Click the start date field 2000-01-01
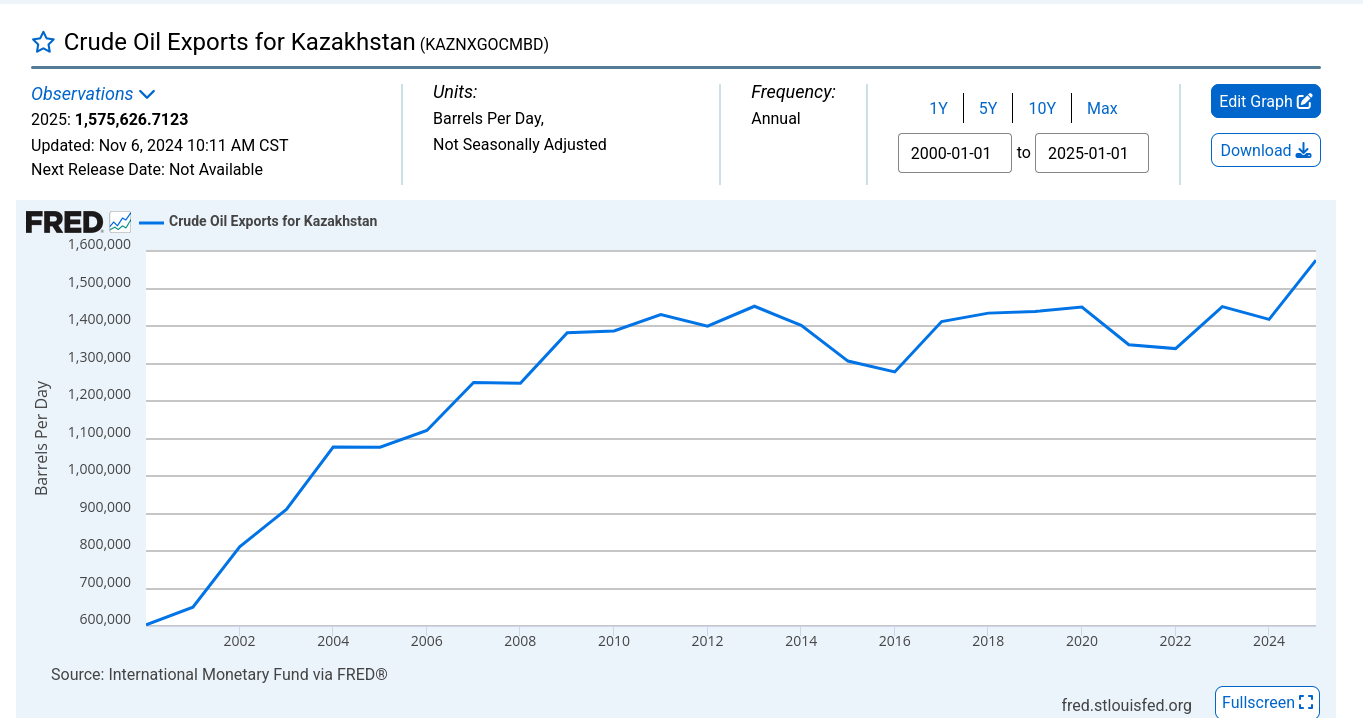The height and width of the screenshot is (718, 1363). (x=955, y=153)
